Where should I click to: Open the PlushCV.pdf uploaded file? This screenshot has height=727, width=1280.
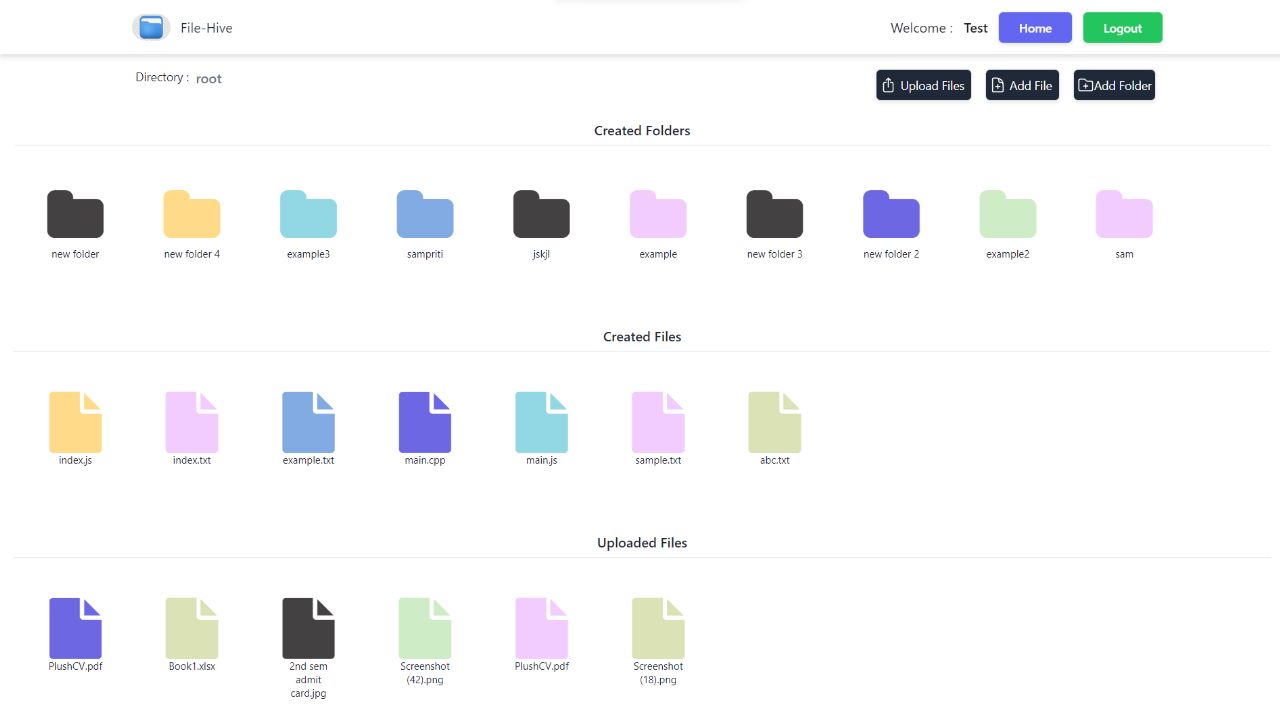pyautogui.click(x=75, y=626)
